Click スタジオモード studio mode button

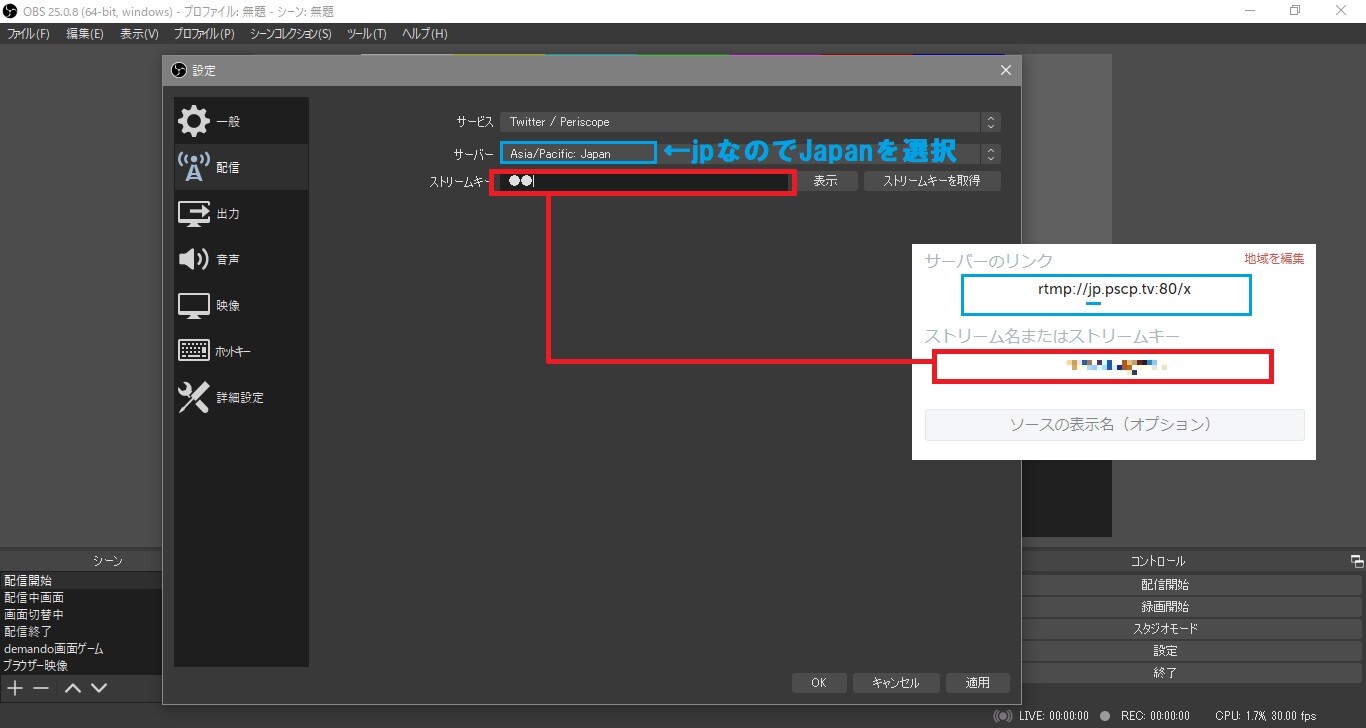(x=1165, y=629)
